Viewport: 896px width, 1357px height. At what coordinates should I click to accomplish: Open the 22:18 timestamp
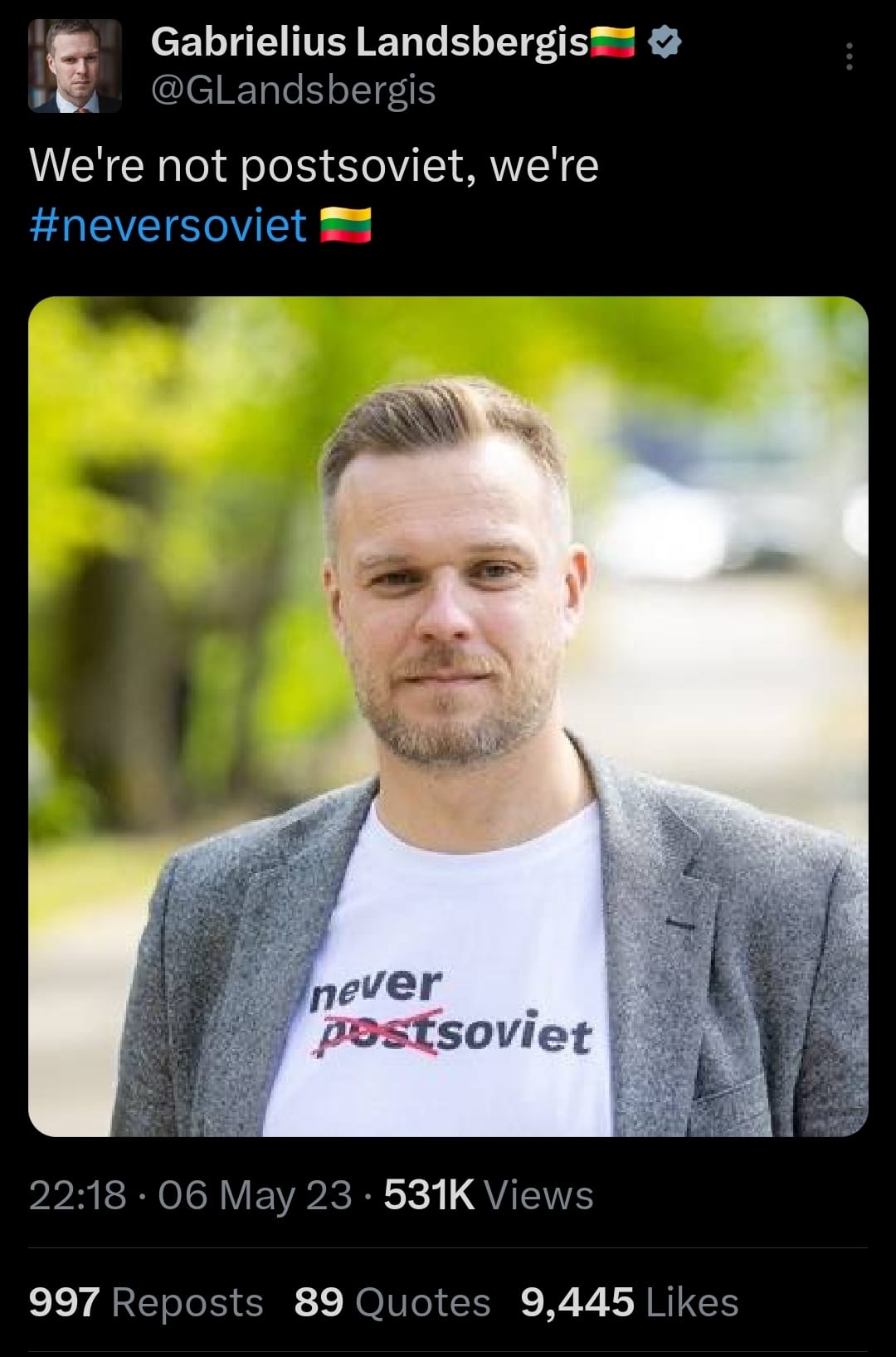(78, 1196)
